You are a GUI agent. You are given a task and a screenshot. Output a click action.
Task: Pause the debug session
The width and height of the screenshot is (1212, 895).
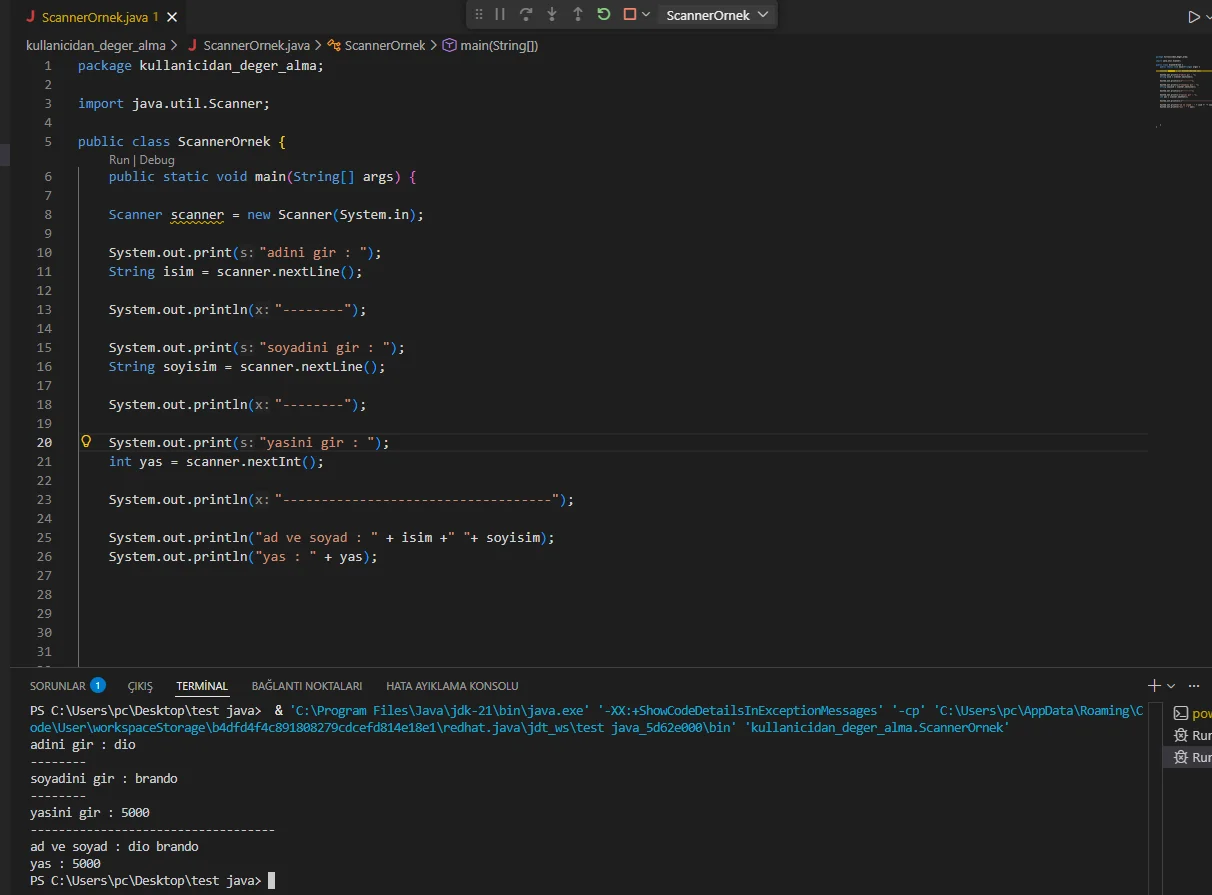coord(500,15)
